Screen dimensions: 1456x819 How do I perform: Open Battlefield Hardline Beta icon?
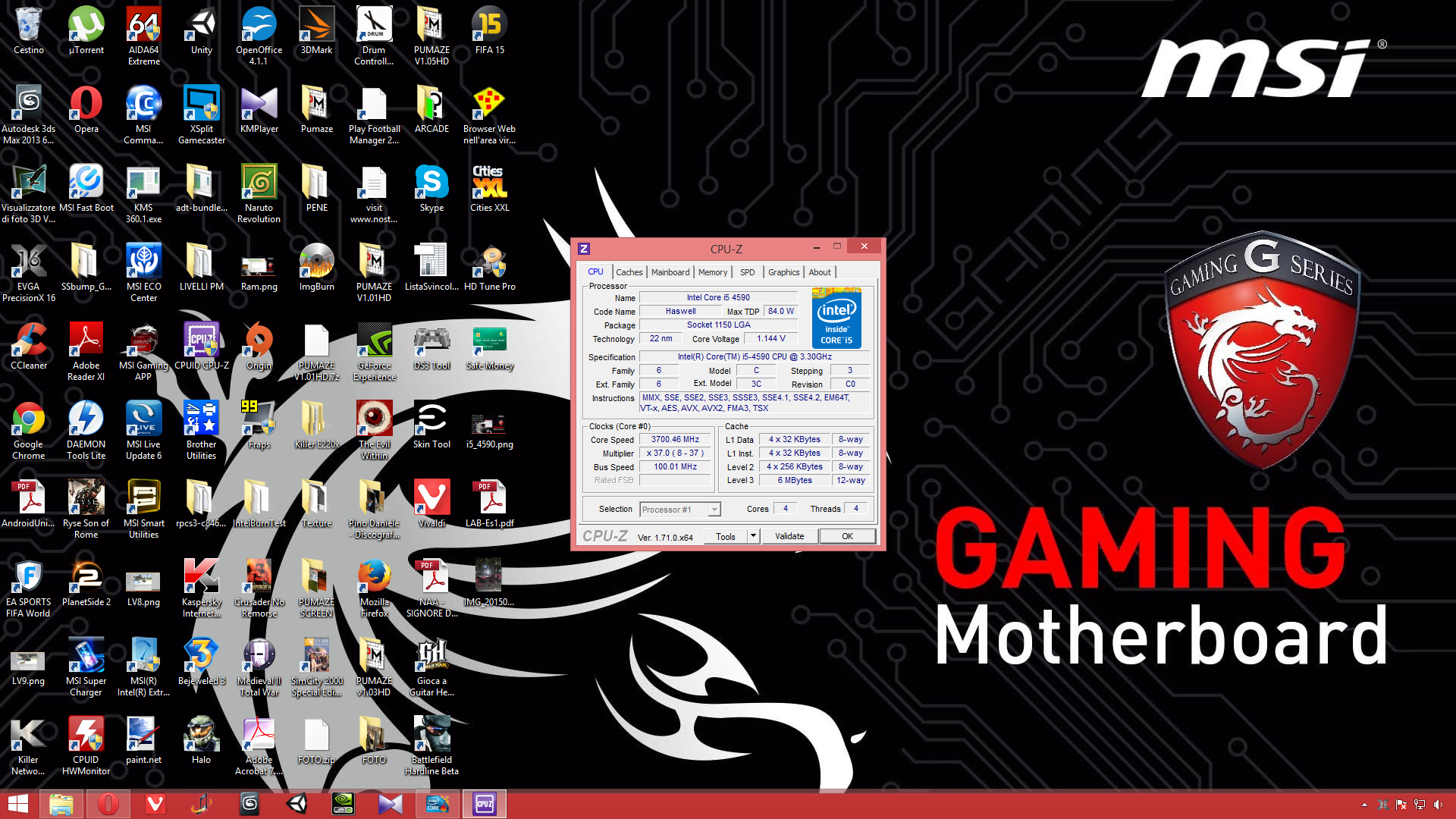pyautogui.click(x=431, y=745)
